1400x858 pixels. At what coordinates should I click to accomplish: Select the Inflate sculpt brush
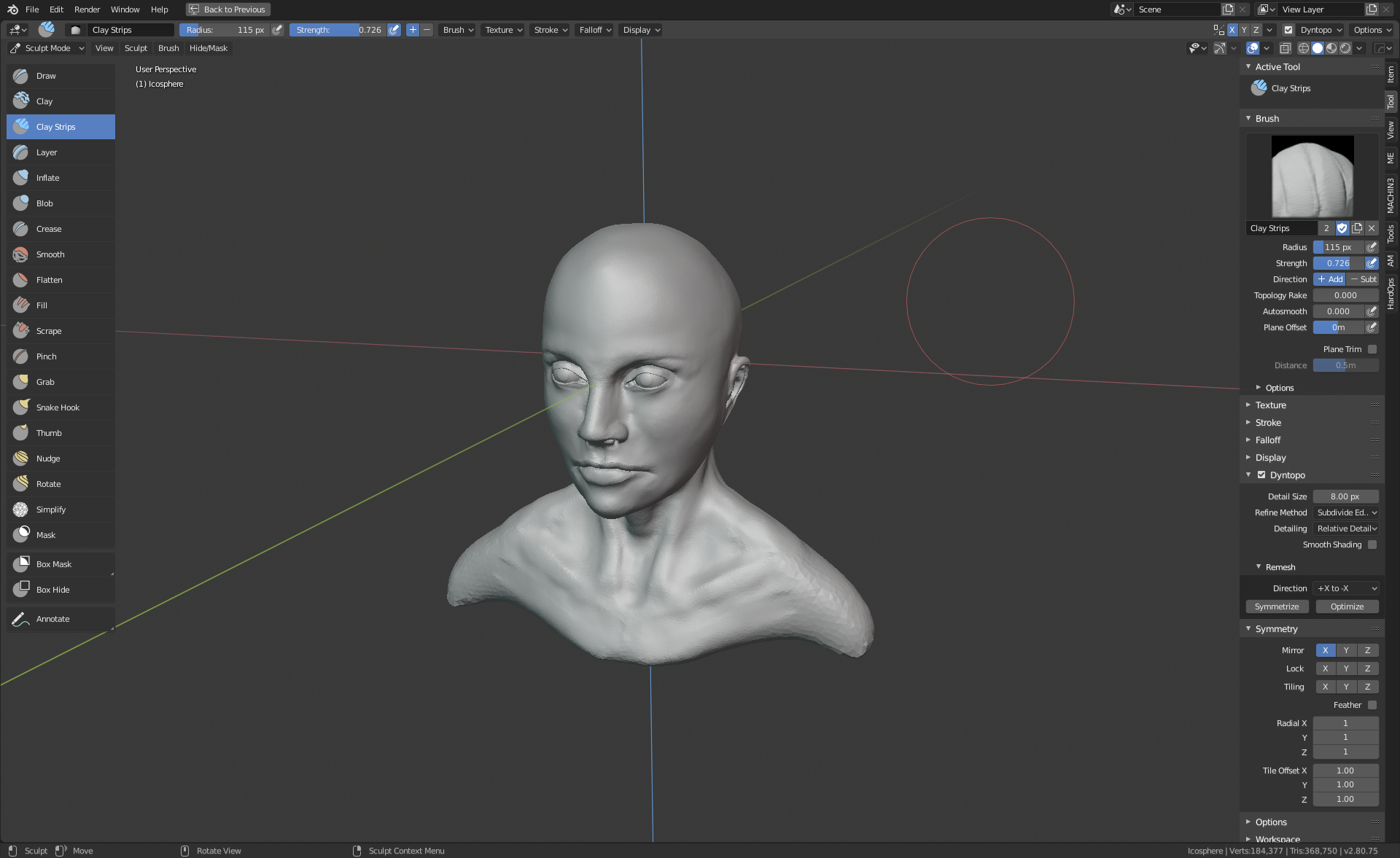tap(48, 178)
